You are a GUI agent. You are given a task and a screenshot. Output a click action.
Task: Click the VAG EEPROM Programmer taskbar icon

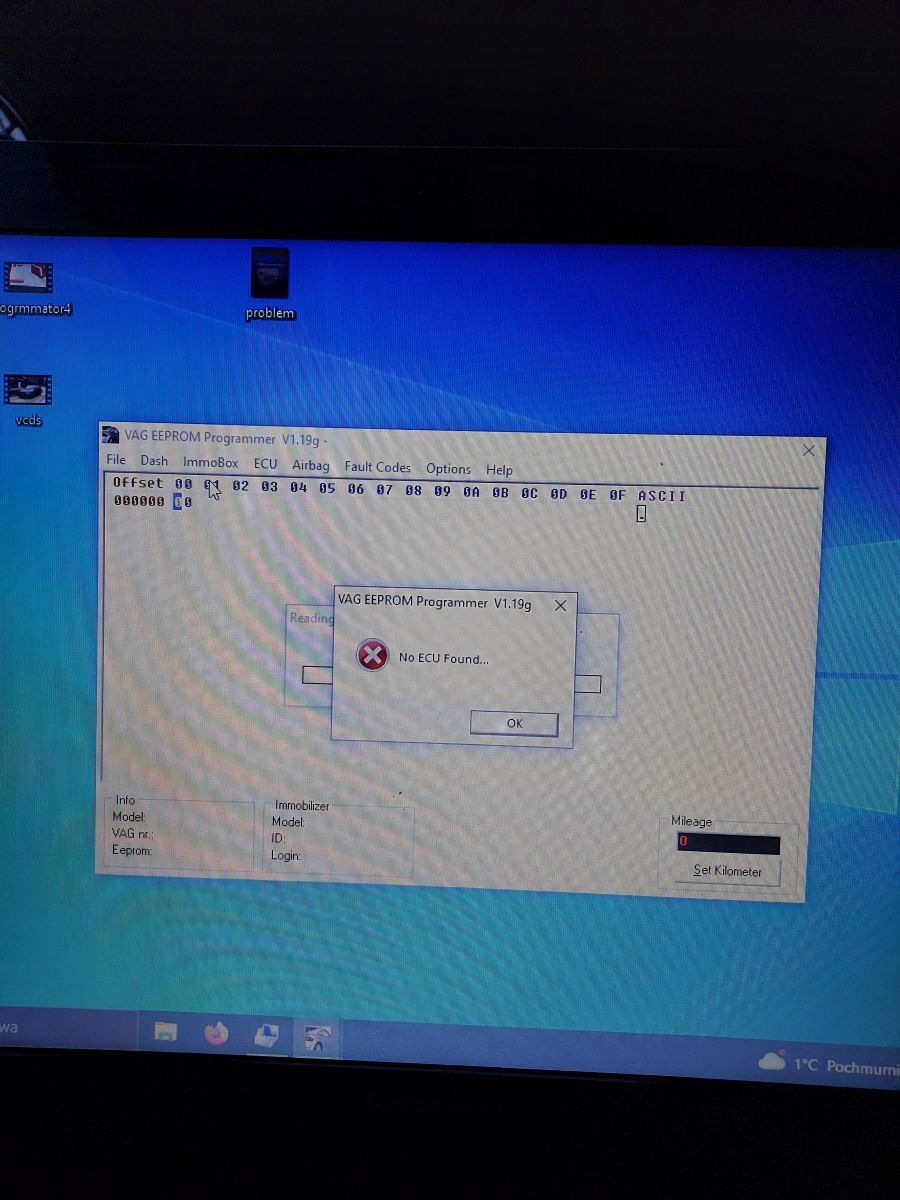point(317,1039)
